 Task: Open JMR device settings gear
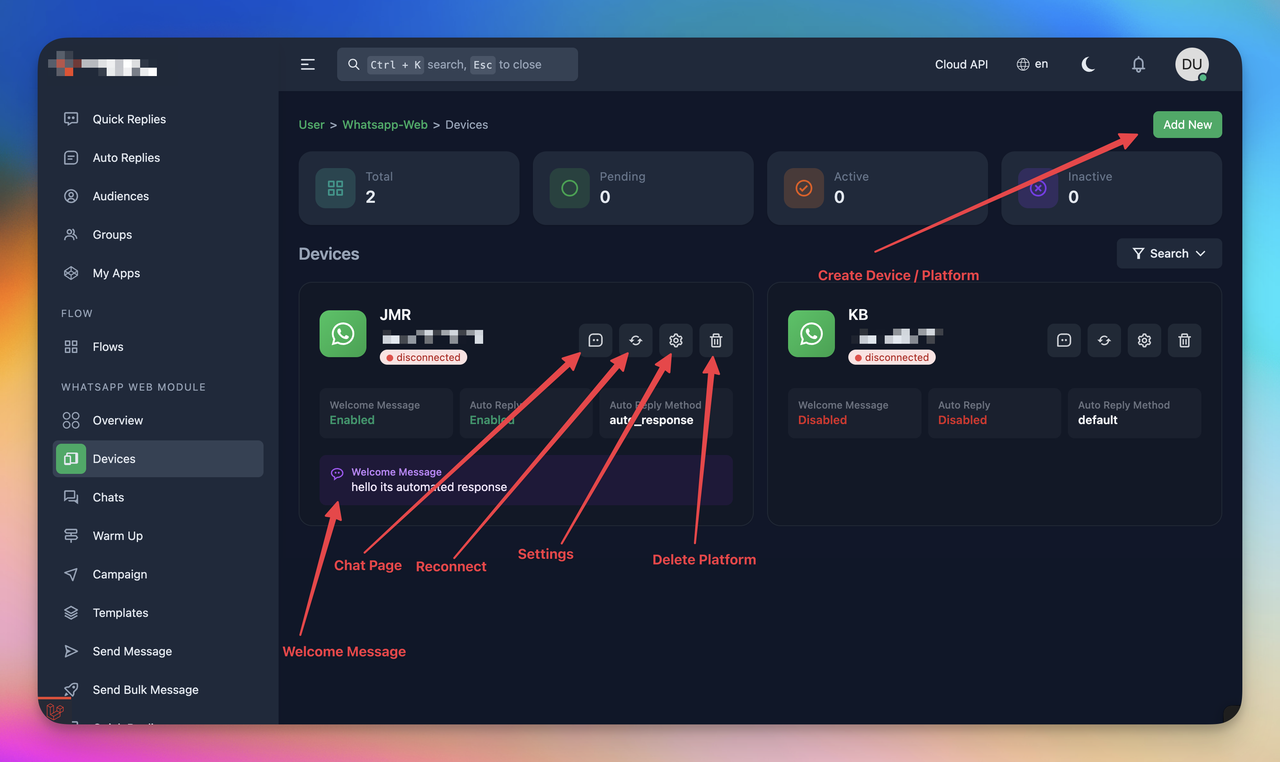(676, 340)
